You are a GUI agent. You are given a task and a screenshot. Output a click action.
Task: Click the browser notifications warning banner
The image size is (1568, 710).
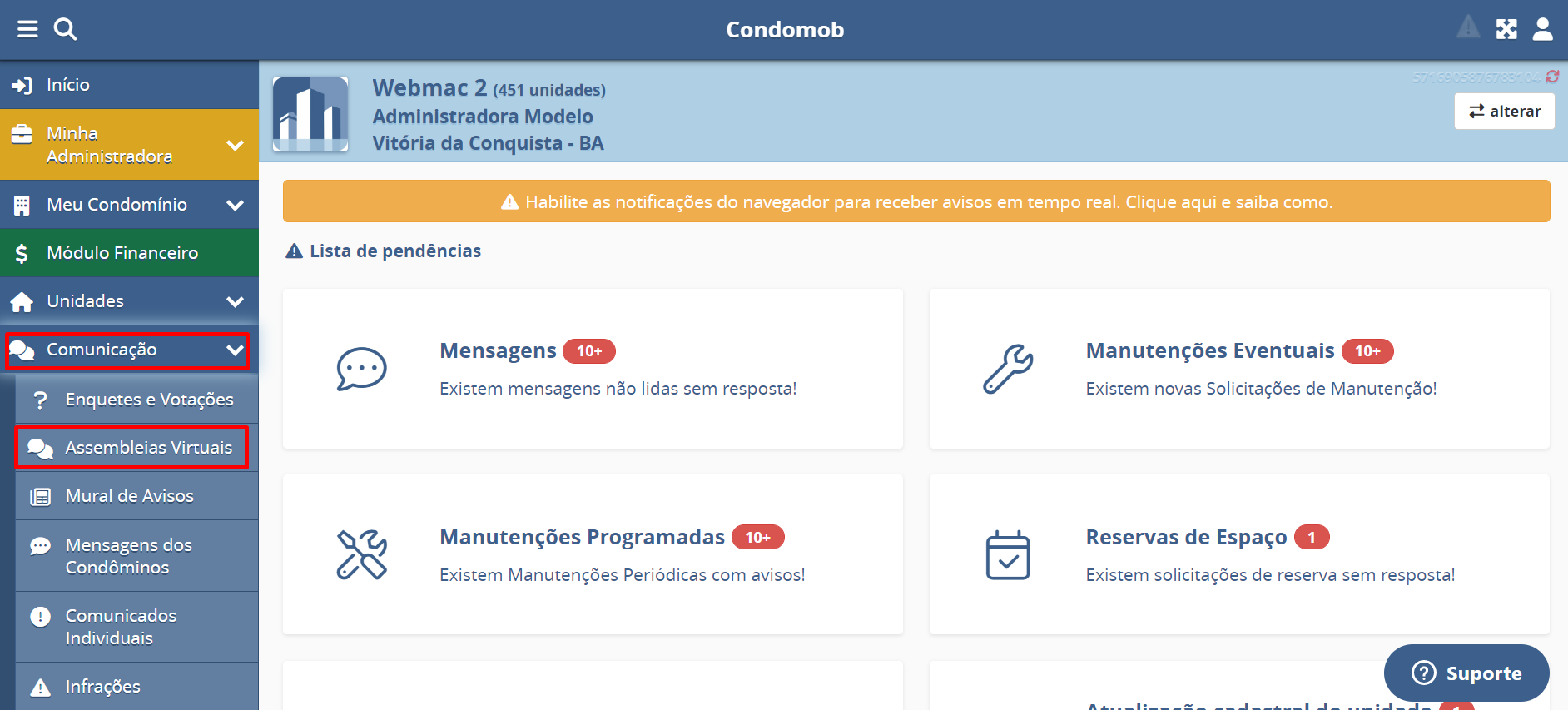(915, 201)
